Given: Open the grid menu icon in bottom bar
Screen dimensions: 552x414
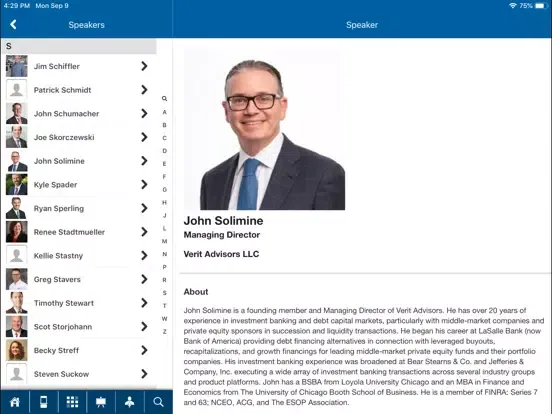Looking at the screenshot, I should 72,402.
